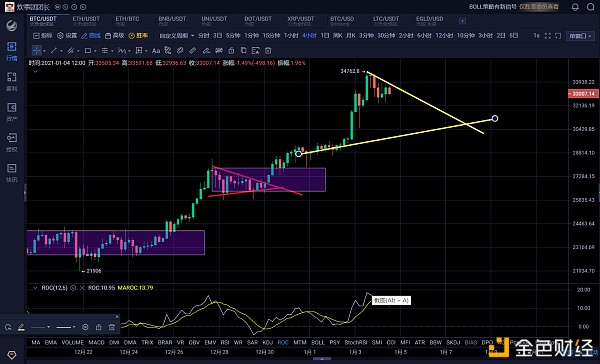Click the yellow trend line right endpoint handle
This screenshot has height=364, width=600.
(x=495, y=119)
